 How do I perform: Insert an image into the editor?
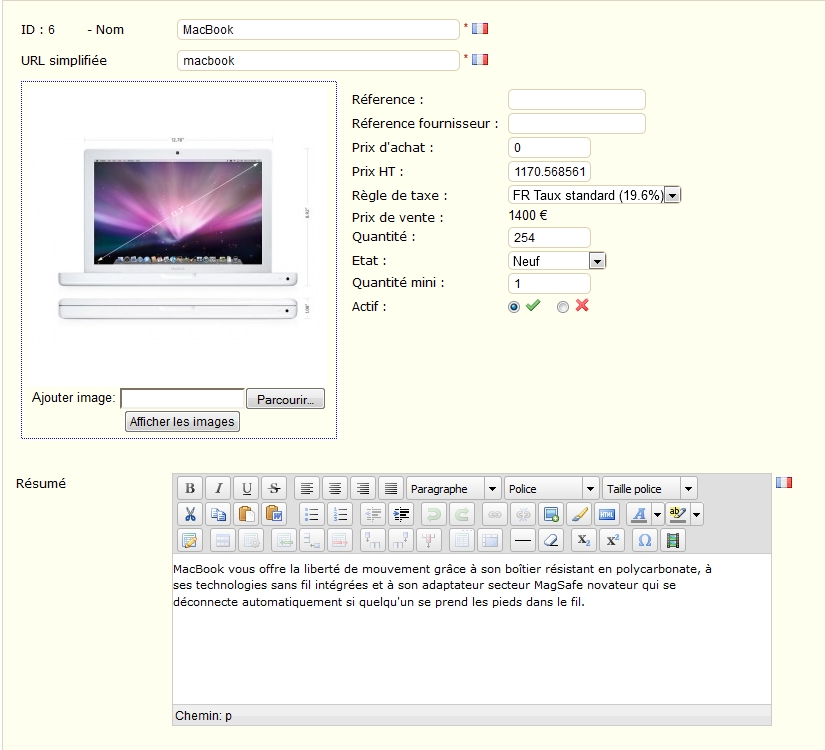tap(551, 514)
